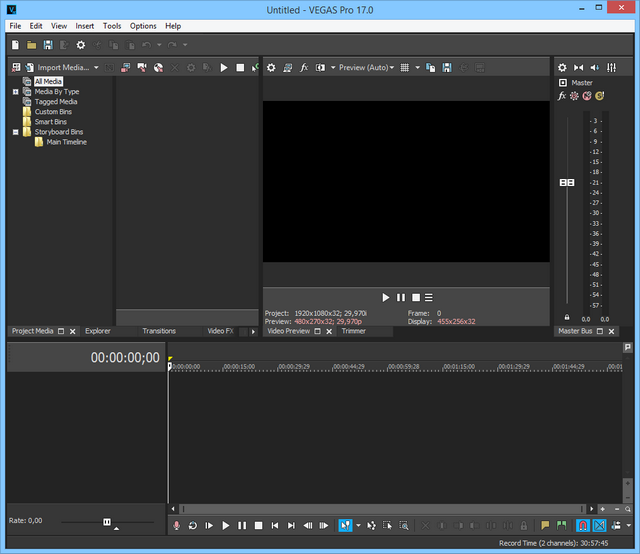Open the Preview (Auto) quality dropdown
Image resolution: width=640 pixels, height=554 pixels.
(x=366, y=68)
